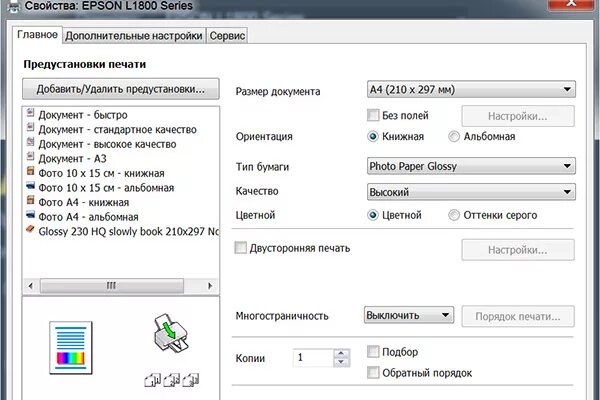600x400 pixels.
Task: Click 'Настройки...' button next to duplex printing
Action: 518,250
